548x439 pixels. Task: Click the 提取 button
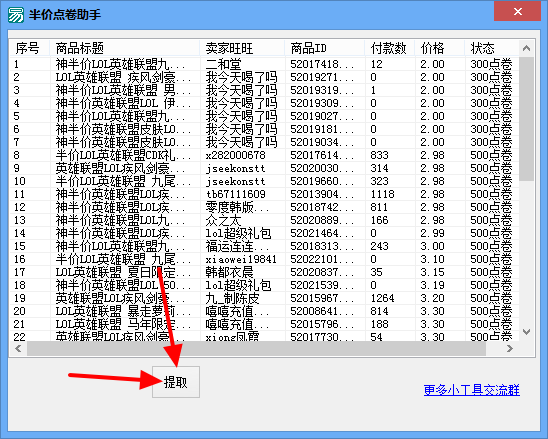(176, 382)
